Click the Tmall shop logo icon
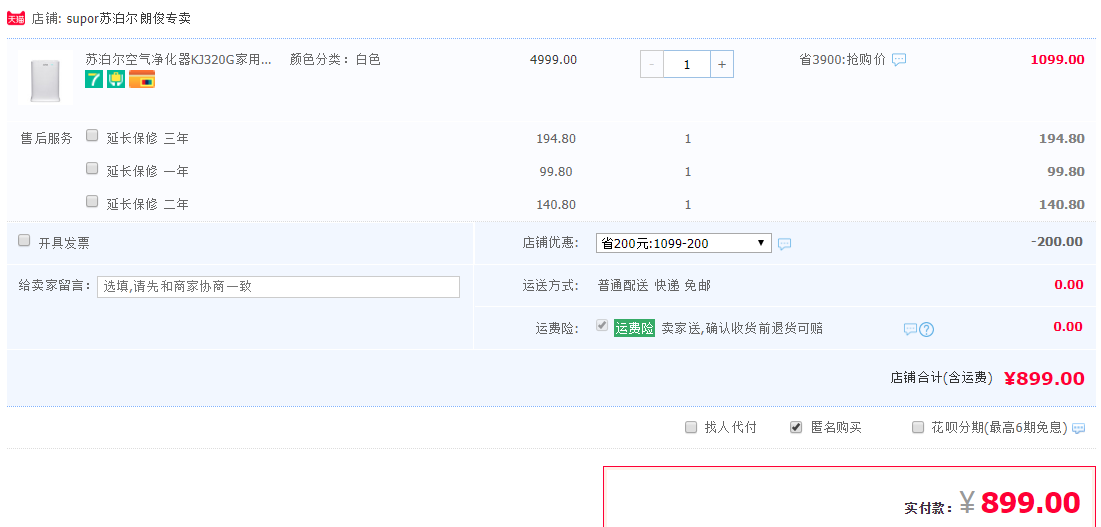The image size is (1101, 527). [x=16, y=18]
